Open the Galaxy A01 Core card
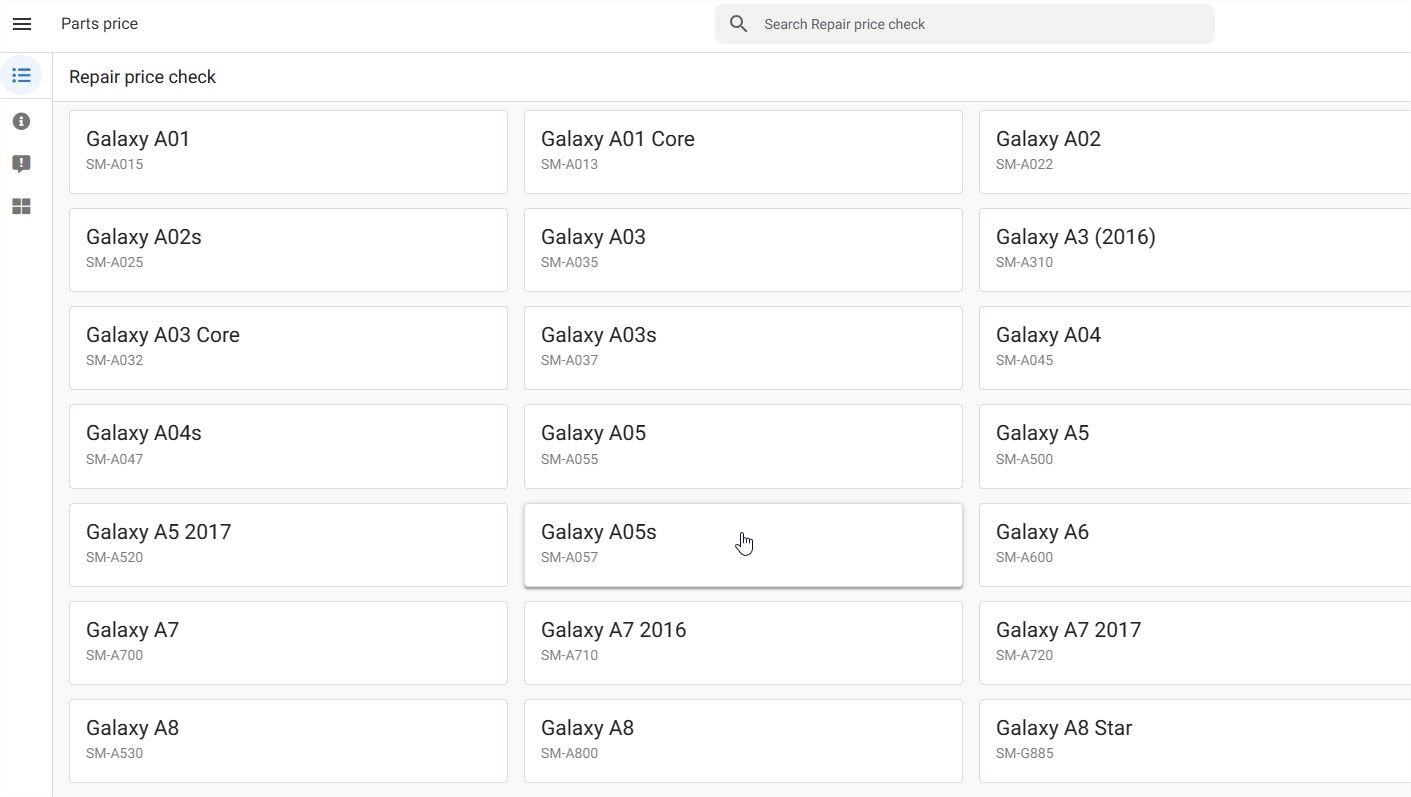 [x=743, y=152]
